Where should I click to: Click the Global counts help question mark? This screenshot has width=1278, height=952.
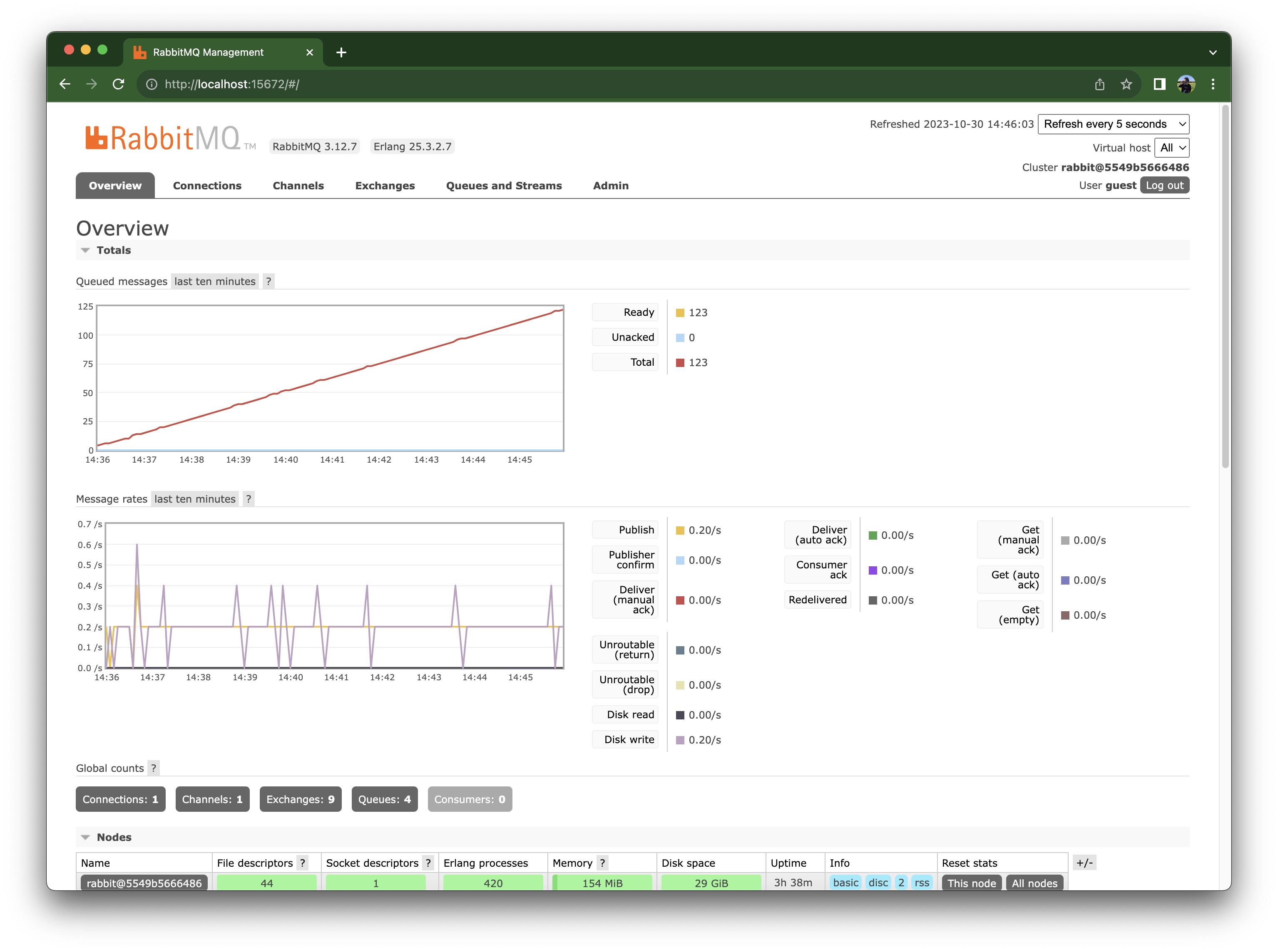tap(153, 768)
